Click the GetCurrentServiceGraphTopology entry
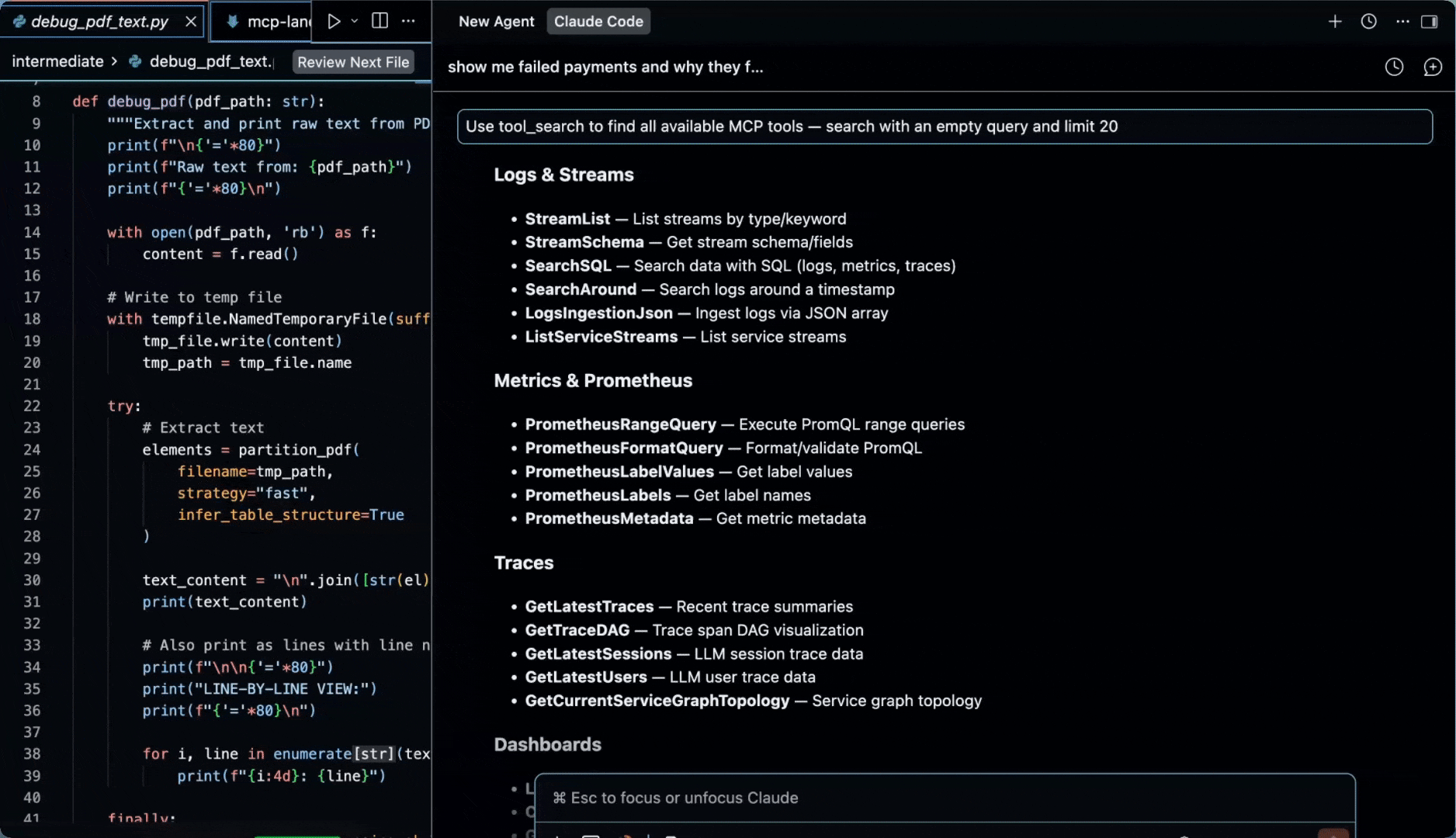The image size is (1456, 838). (753, 701)
